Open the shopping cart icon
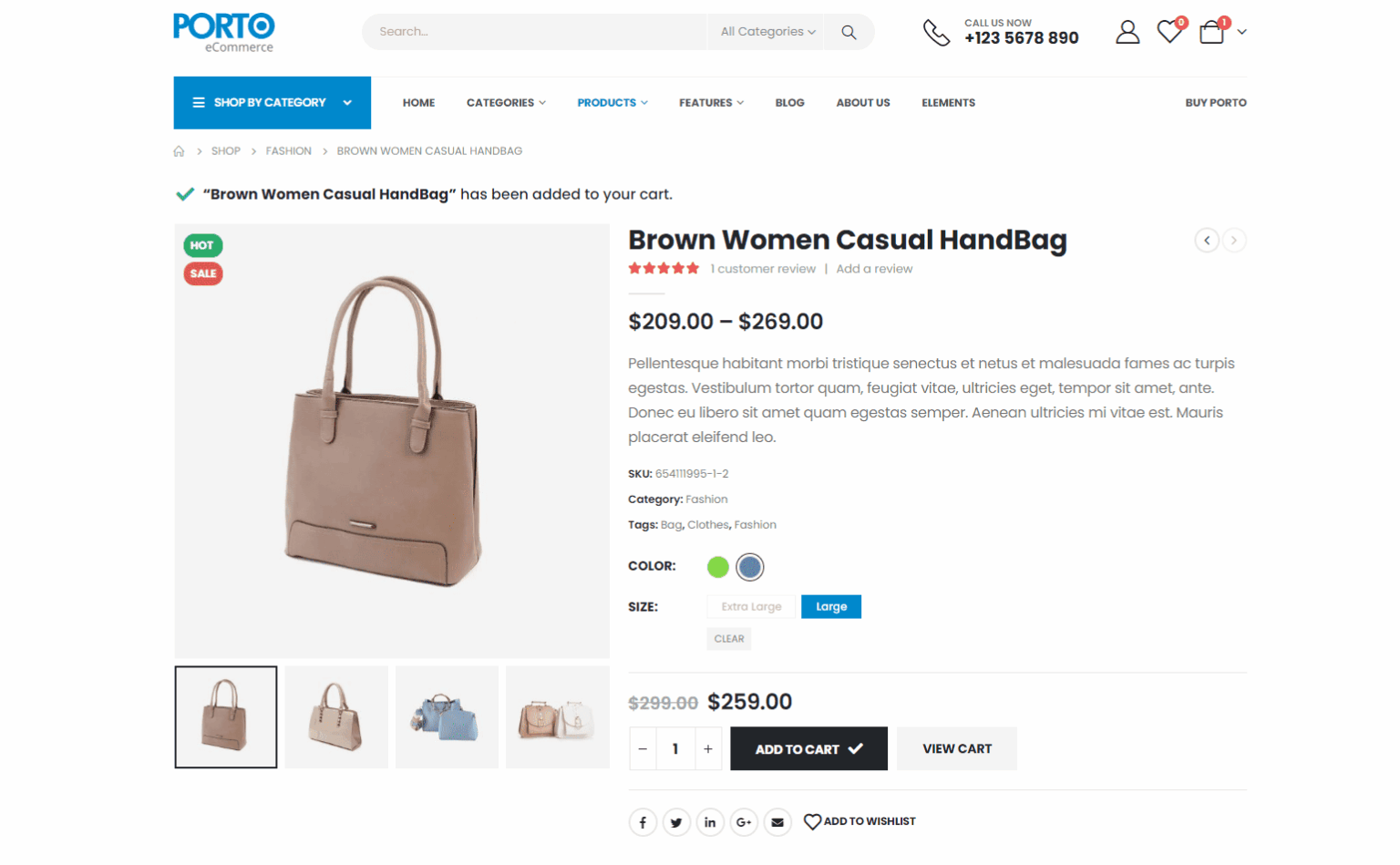 [x=1211, y=32]
